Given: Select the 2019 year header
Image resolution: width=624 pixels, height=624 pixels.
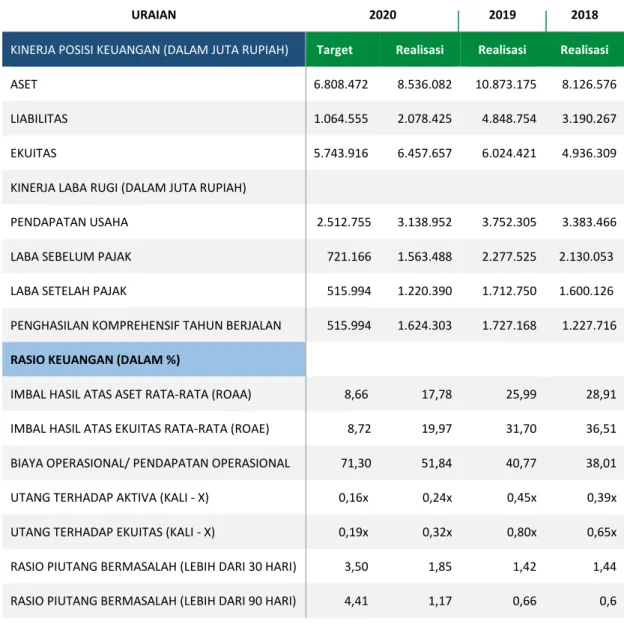Looking at the screenshot, I should coord(502,15).
